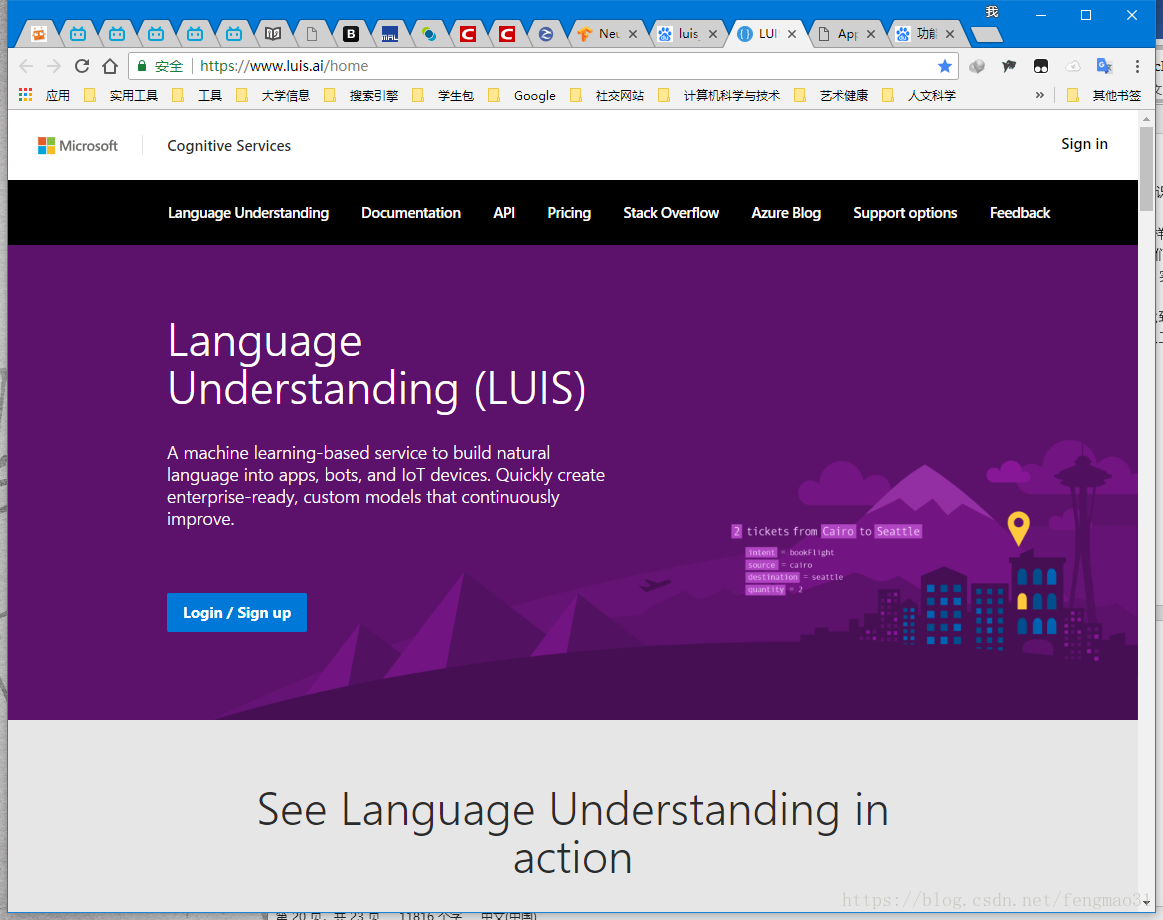This screenshot has width=1163, height=920.
Task: Open the Language Understanding nav item
Action: (248, 213)
